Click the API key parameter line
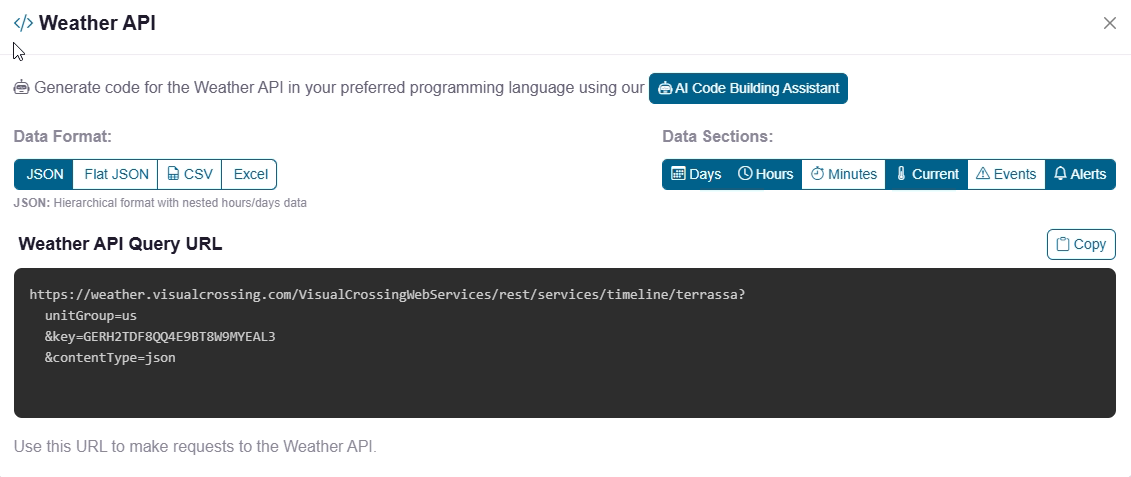1131x477 pixels. (x=160, y=336)
